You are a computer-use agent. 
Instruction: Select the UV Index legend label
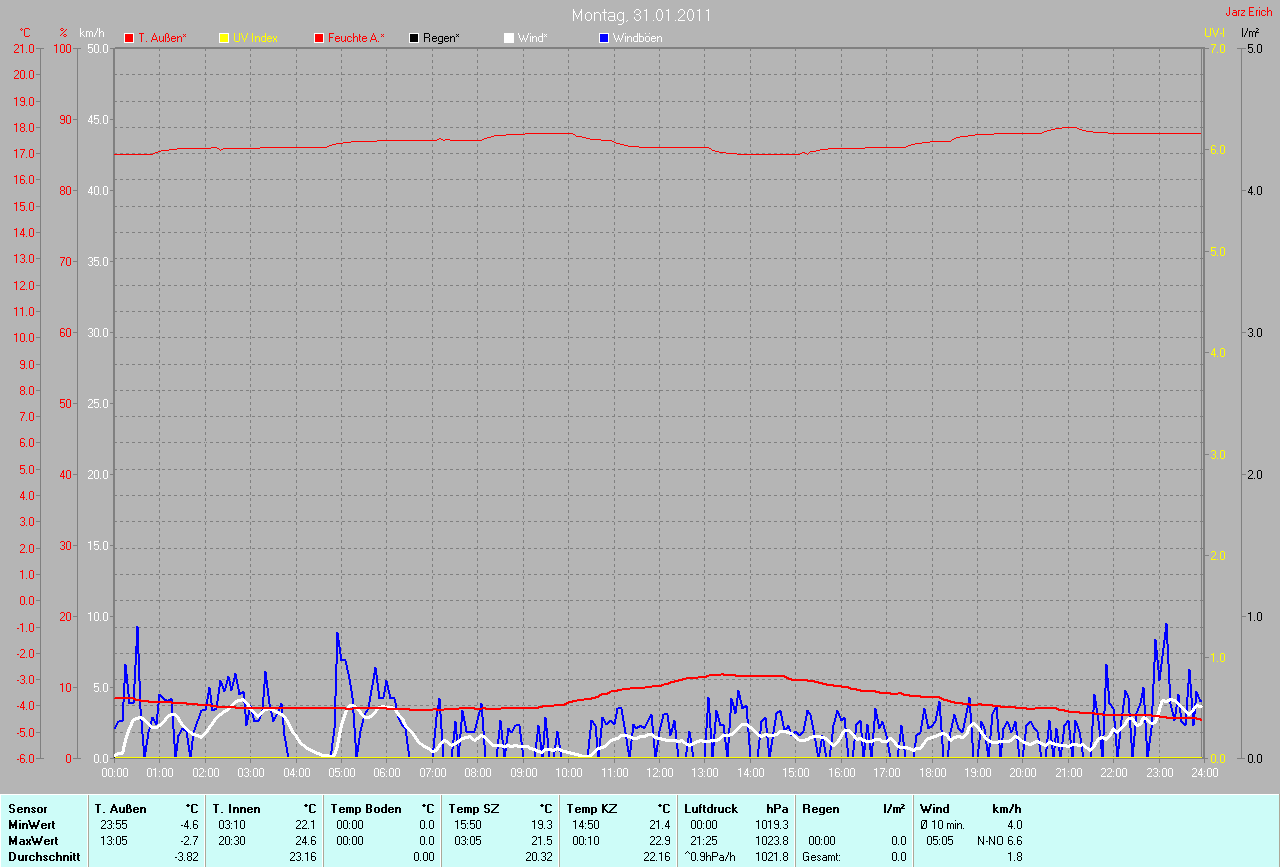click(255, 38)
